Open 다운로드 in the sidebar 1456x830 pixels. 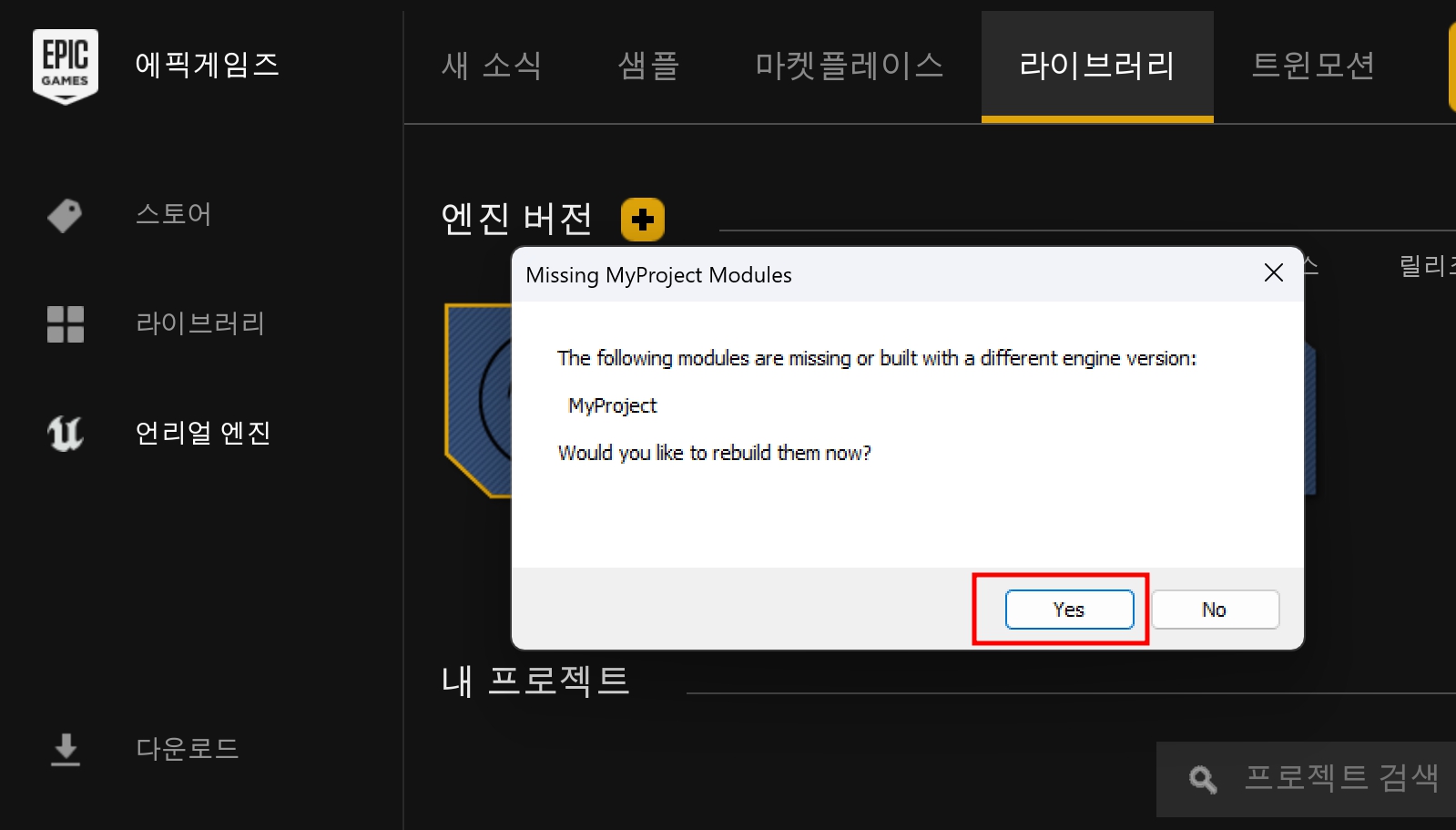pos(188,749)
